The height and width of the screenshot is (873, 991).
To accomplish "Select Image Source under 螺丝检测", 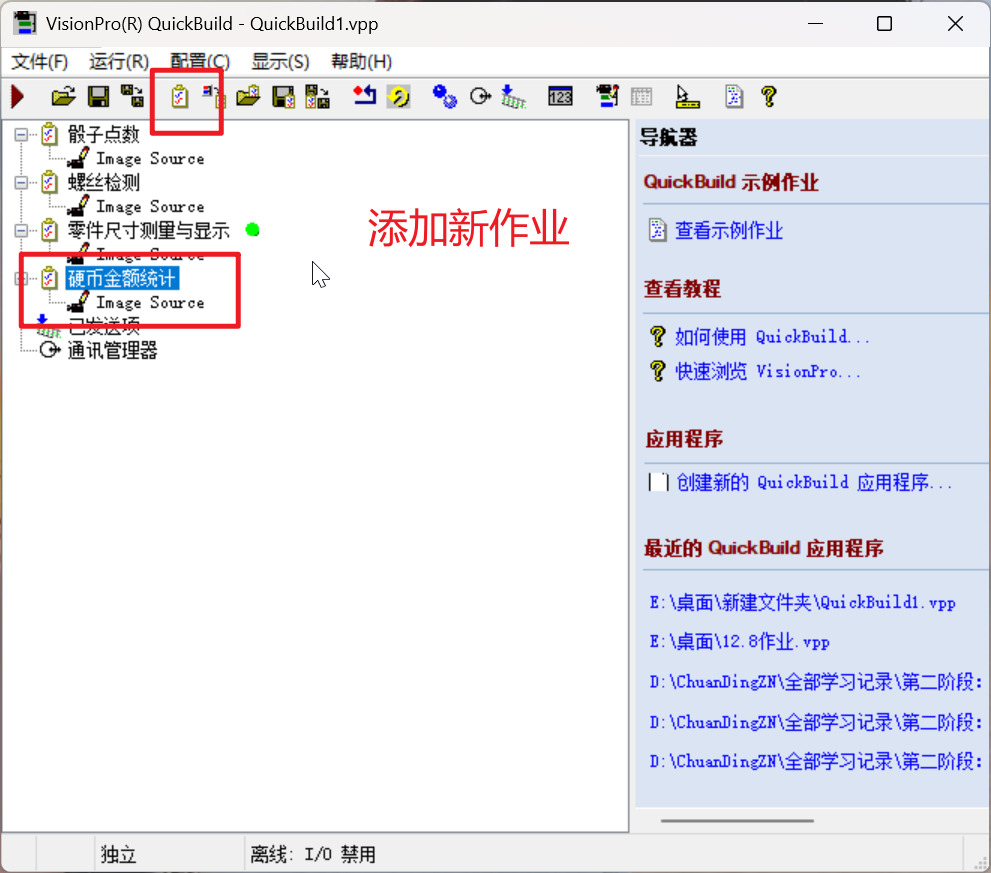I will pyautogui.click(x=150, y=207).
